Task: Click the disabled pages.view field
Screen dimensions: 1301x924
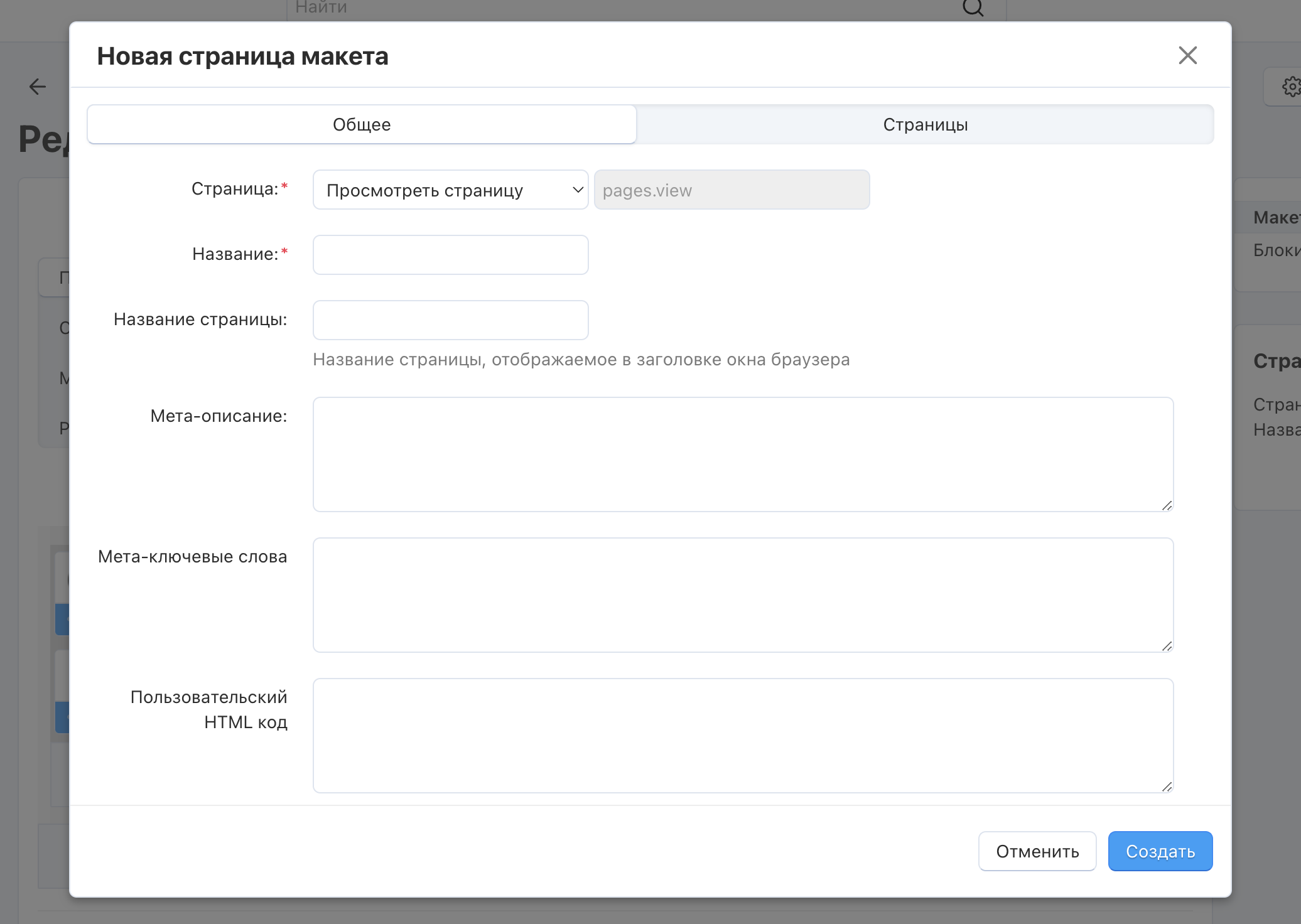Action: (731, 190)
